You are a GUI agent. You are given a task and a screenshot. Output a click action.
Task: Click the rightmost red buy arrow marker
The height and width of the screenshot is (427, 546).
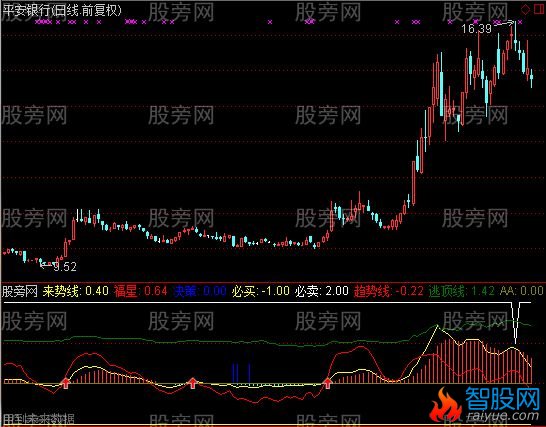(327, 383)
